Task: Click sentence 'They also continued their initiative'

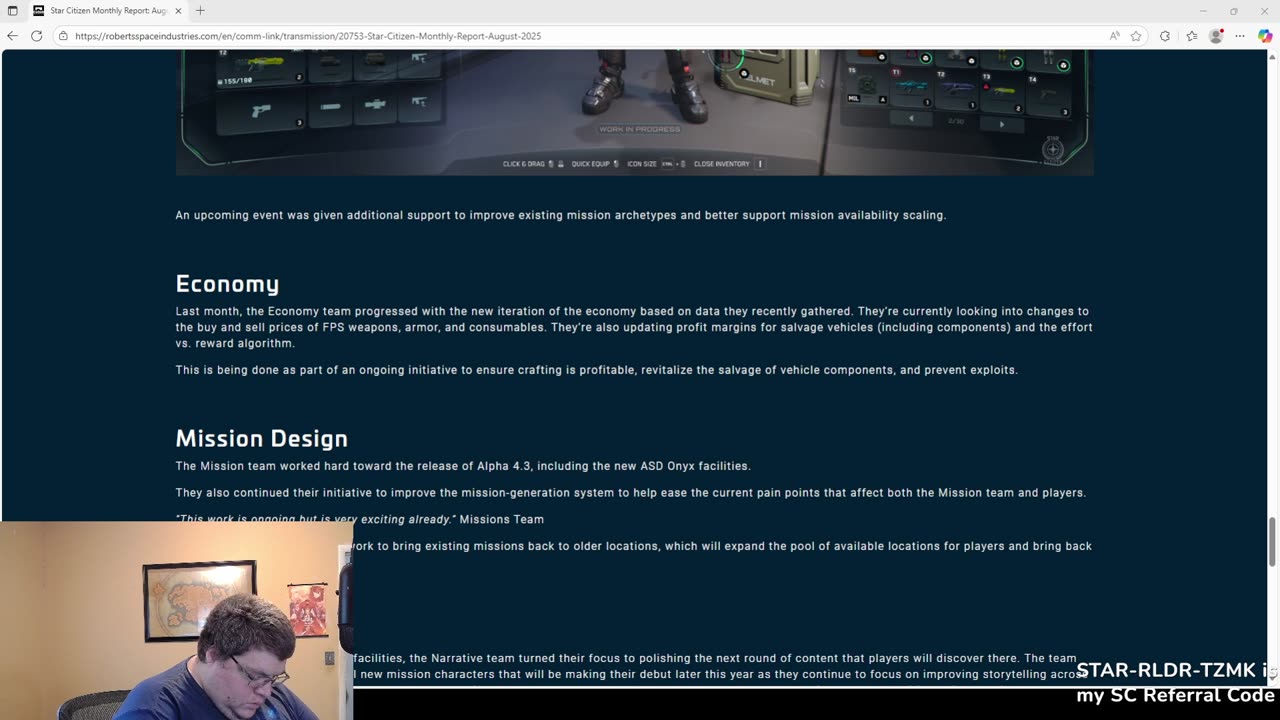Action: tap(631, 493)
